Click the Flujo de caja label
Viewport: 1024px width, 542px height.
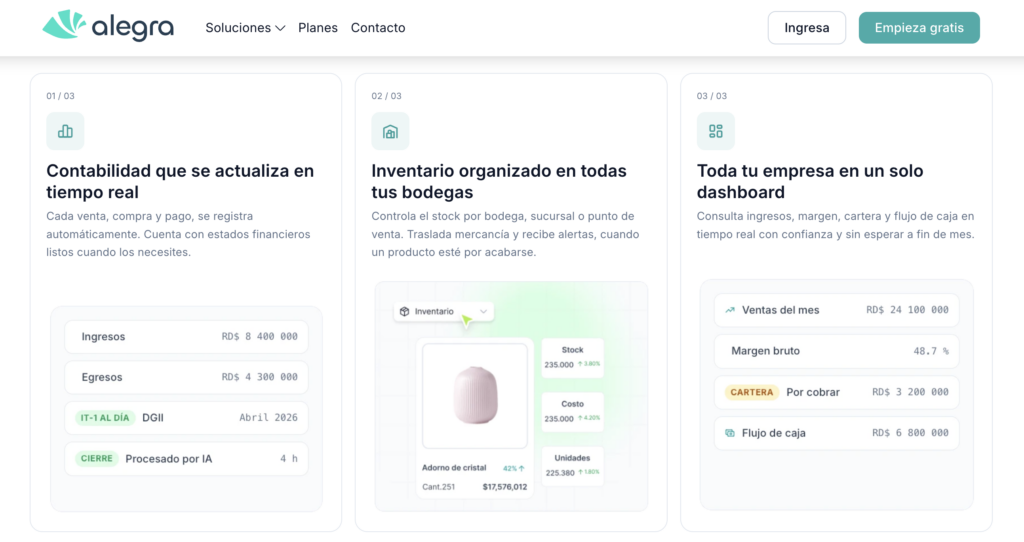774,433
